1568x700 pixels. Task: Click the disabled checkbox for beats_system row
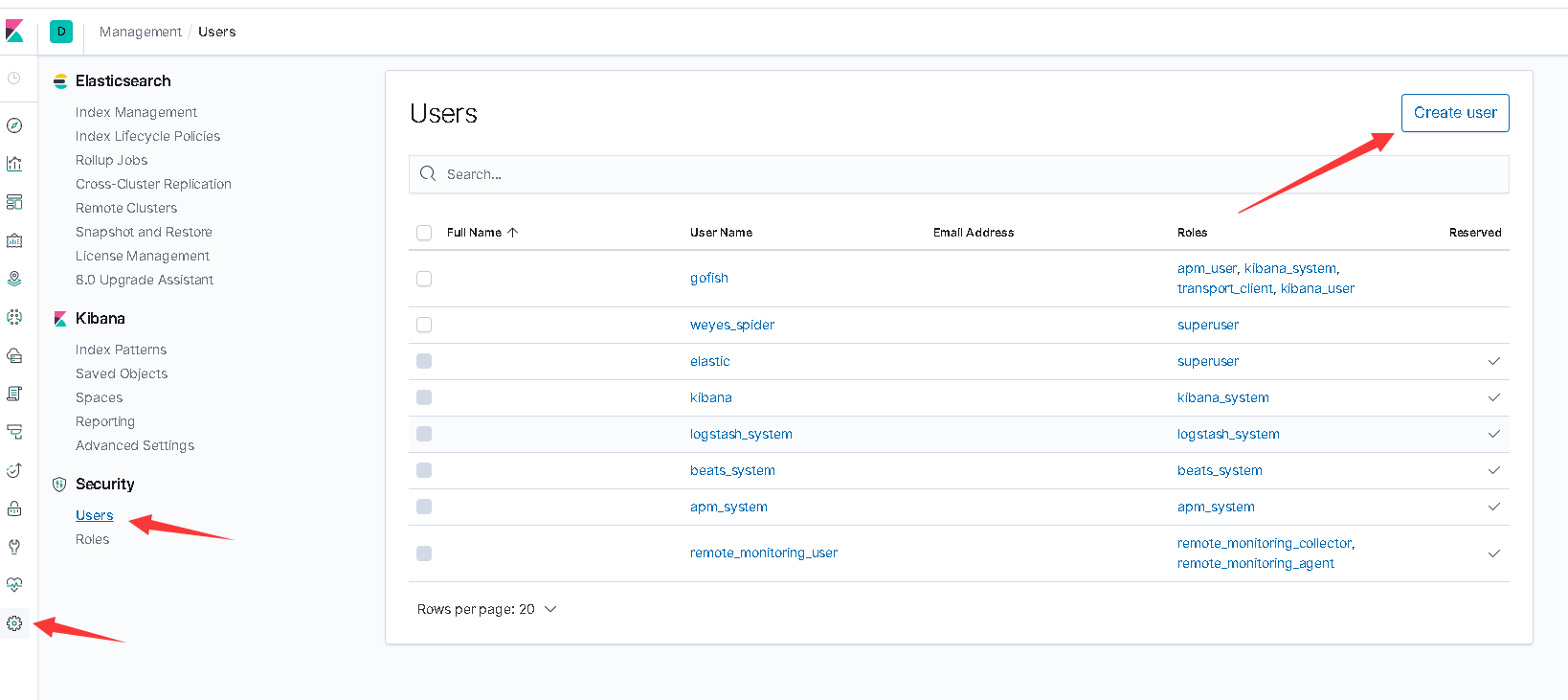click(x=424, y=470)
